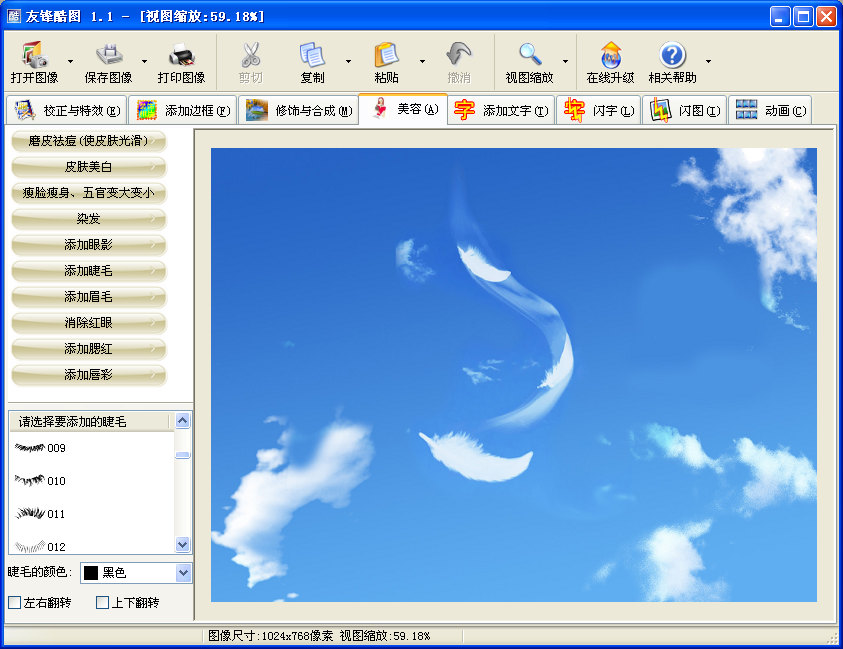Switch to the Add Text (添加文字) tab

500,110
